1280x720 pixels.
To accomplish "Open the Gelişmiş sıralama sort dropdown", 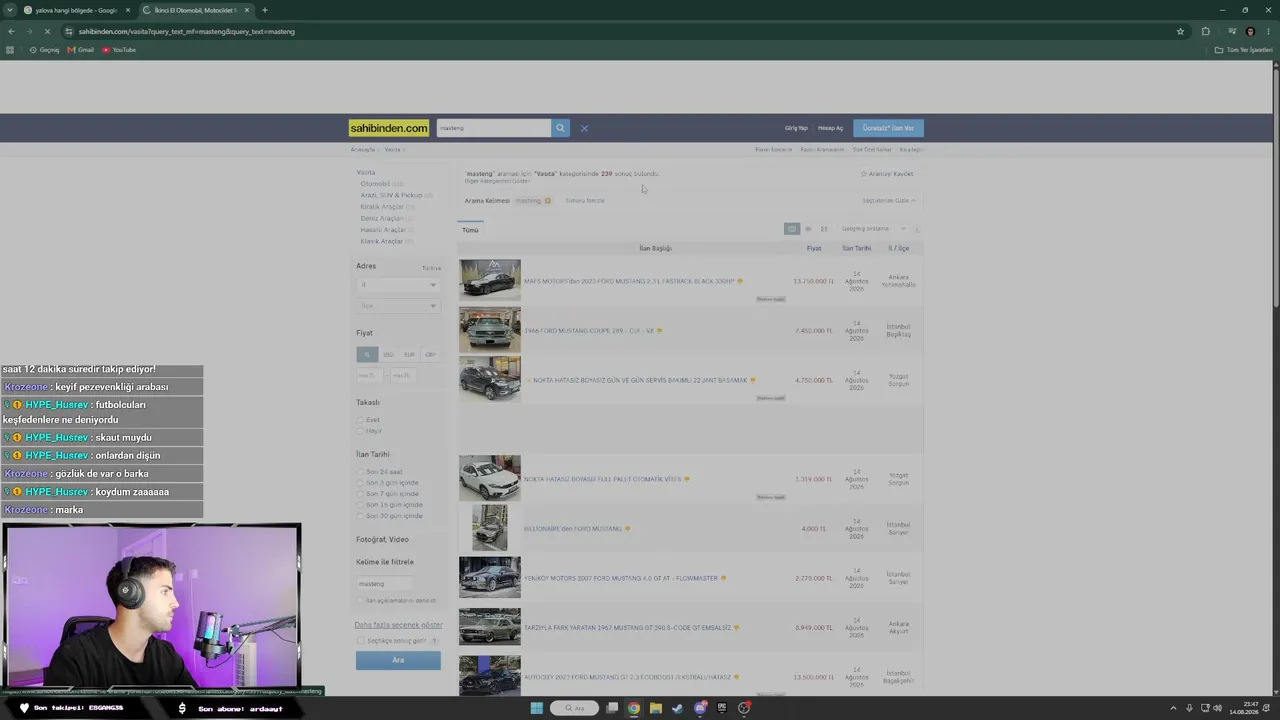I will (x=873, y=229).
